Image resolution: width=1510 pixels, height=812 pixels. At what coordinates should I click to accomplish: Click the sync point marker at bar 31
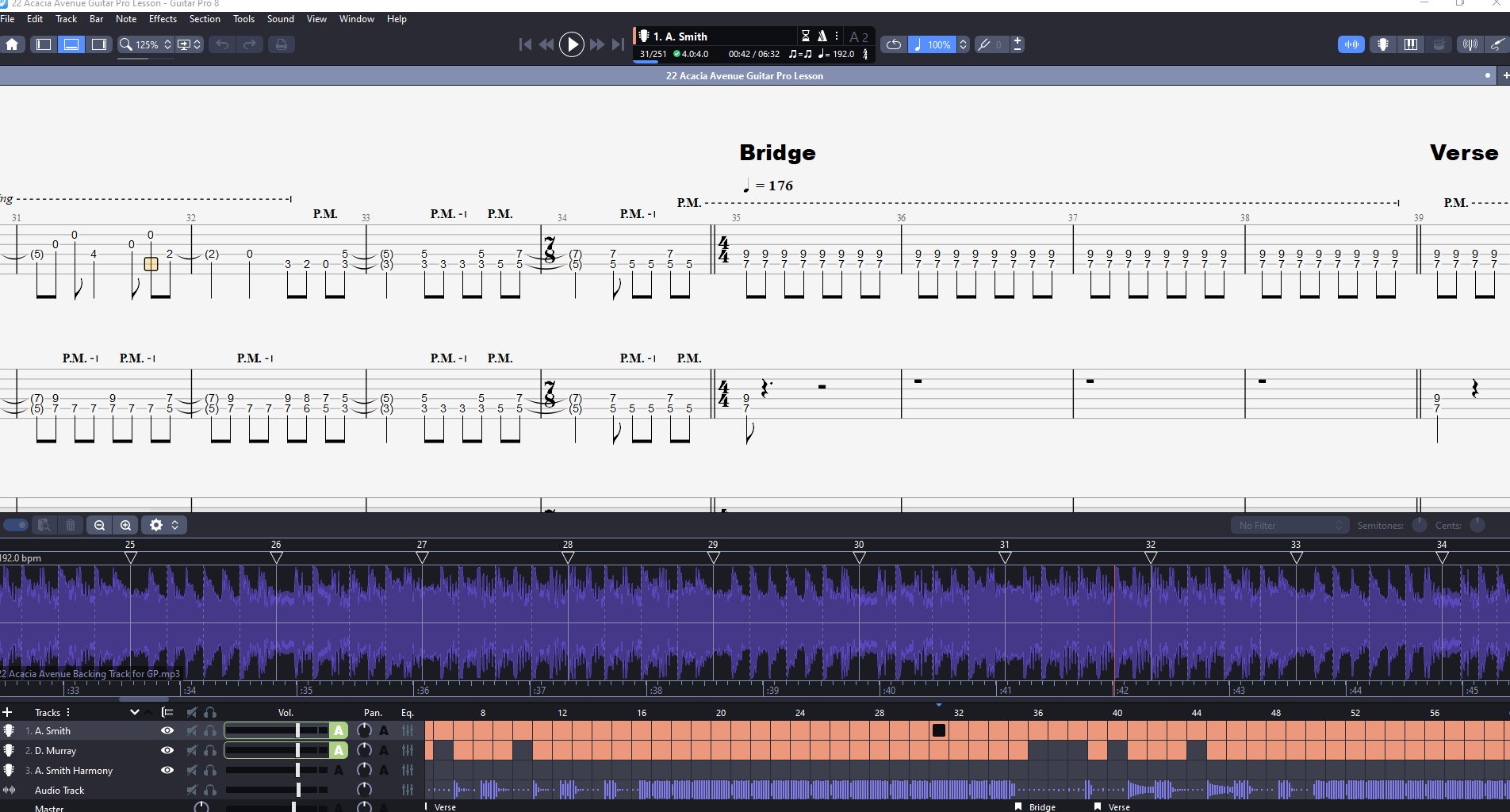1005,557
